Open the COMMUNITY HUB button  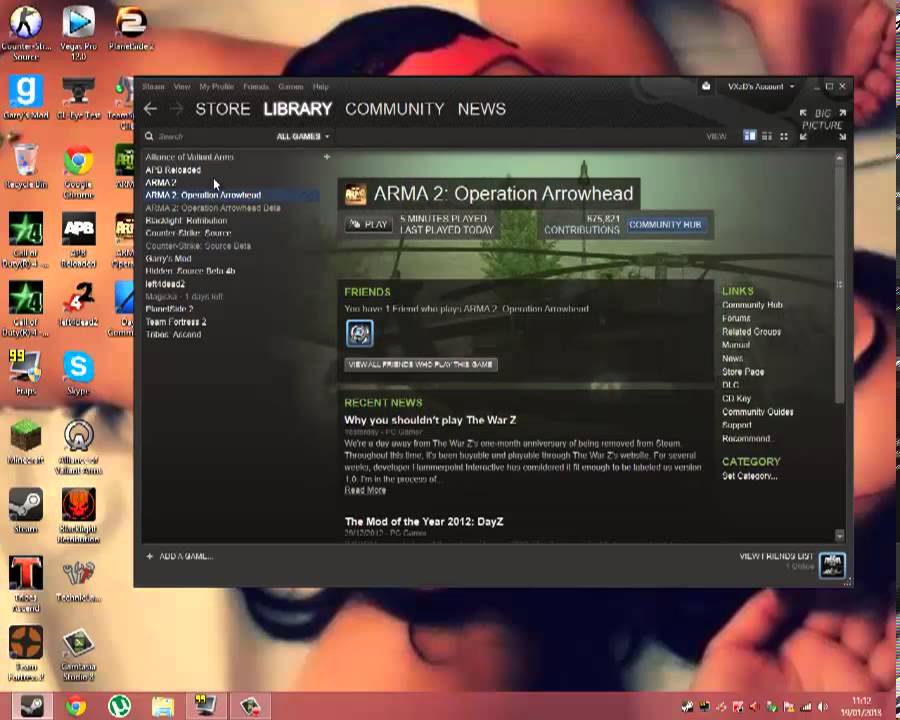665,224
